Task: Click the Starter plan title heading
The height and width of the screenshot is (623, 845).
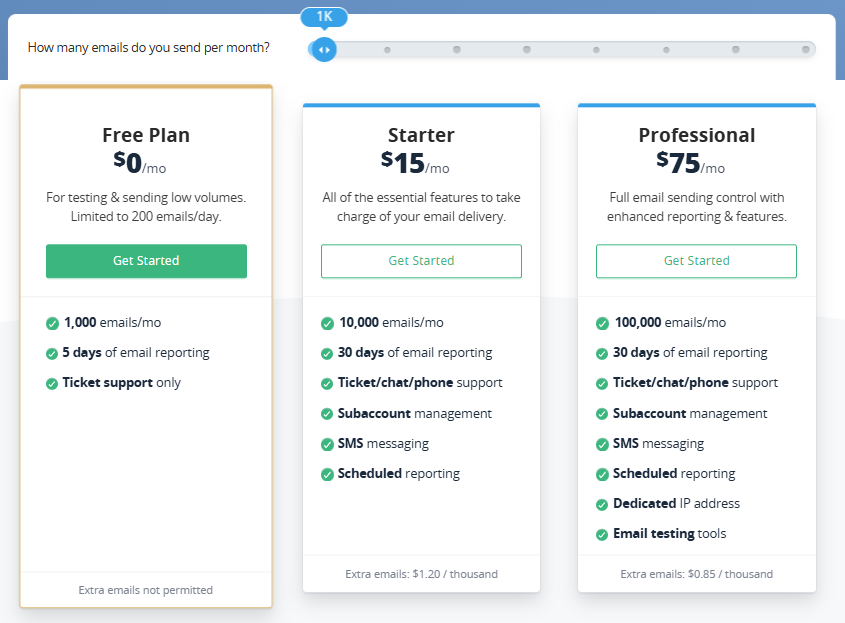Action: 421,135
